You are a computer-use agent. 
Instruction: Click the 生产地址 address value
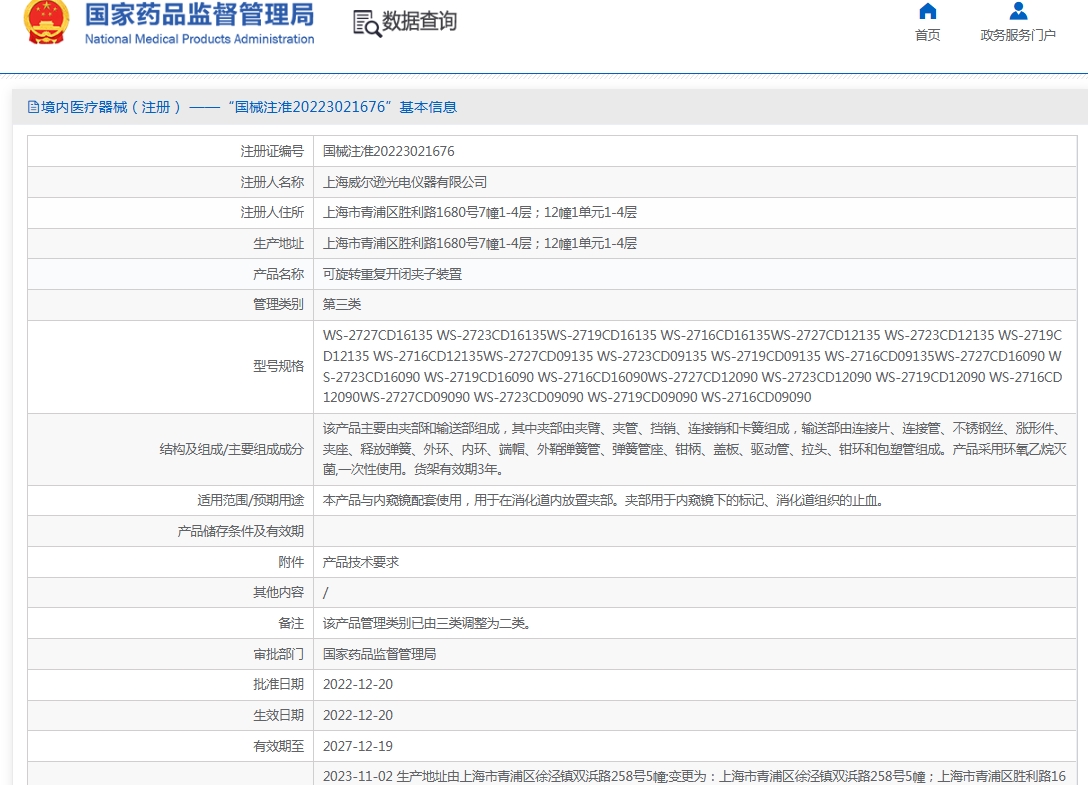[x=479, y=243]
